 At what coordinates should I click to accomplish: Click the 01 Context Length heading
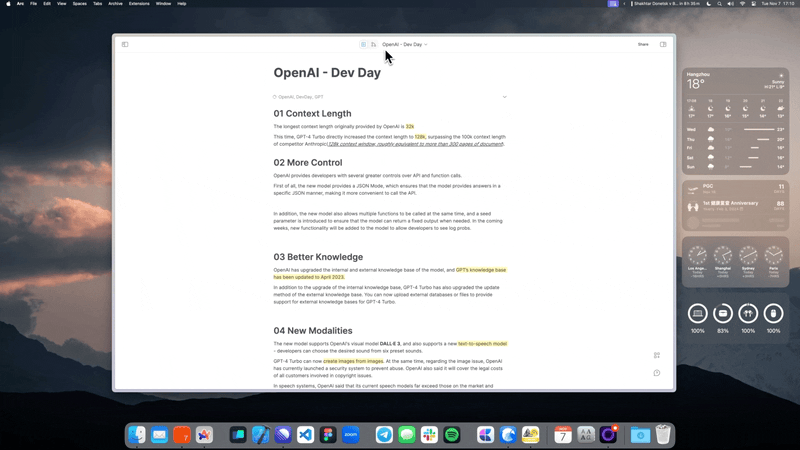tap(312, 114)
